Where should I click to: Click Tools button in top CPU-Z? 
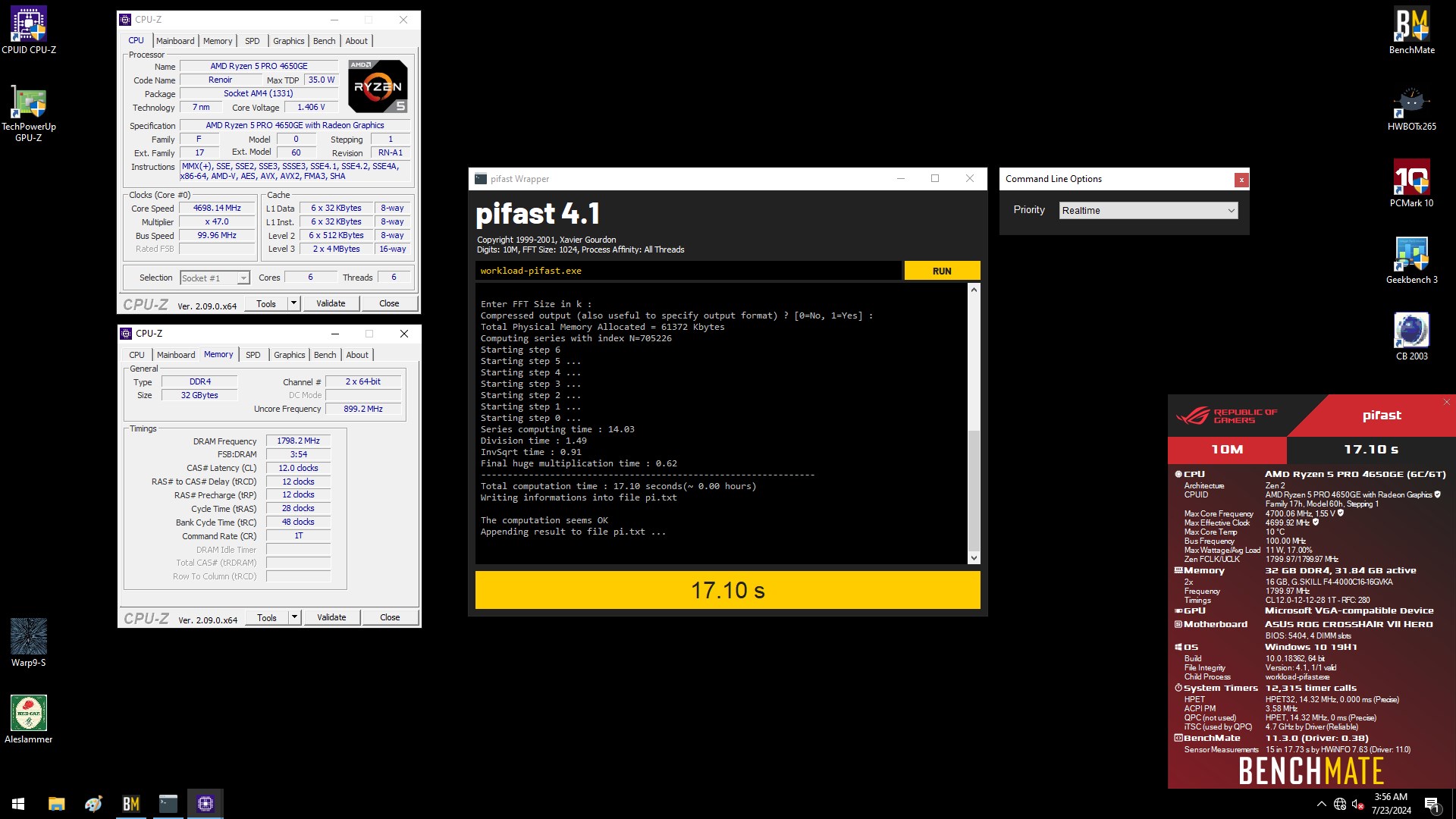tap(266, 303)
